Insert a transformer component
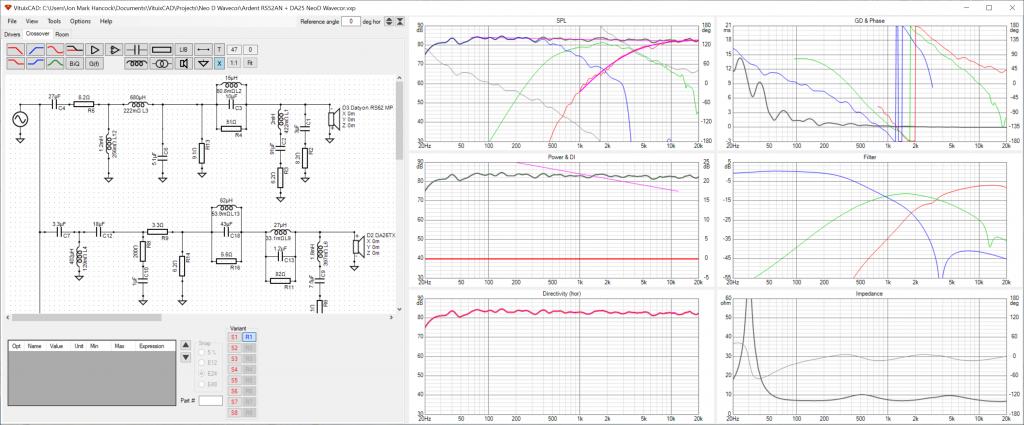The width and height of the screenshot is (1024, 425). (x=161, y=63)
